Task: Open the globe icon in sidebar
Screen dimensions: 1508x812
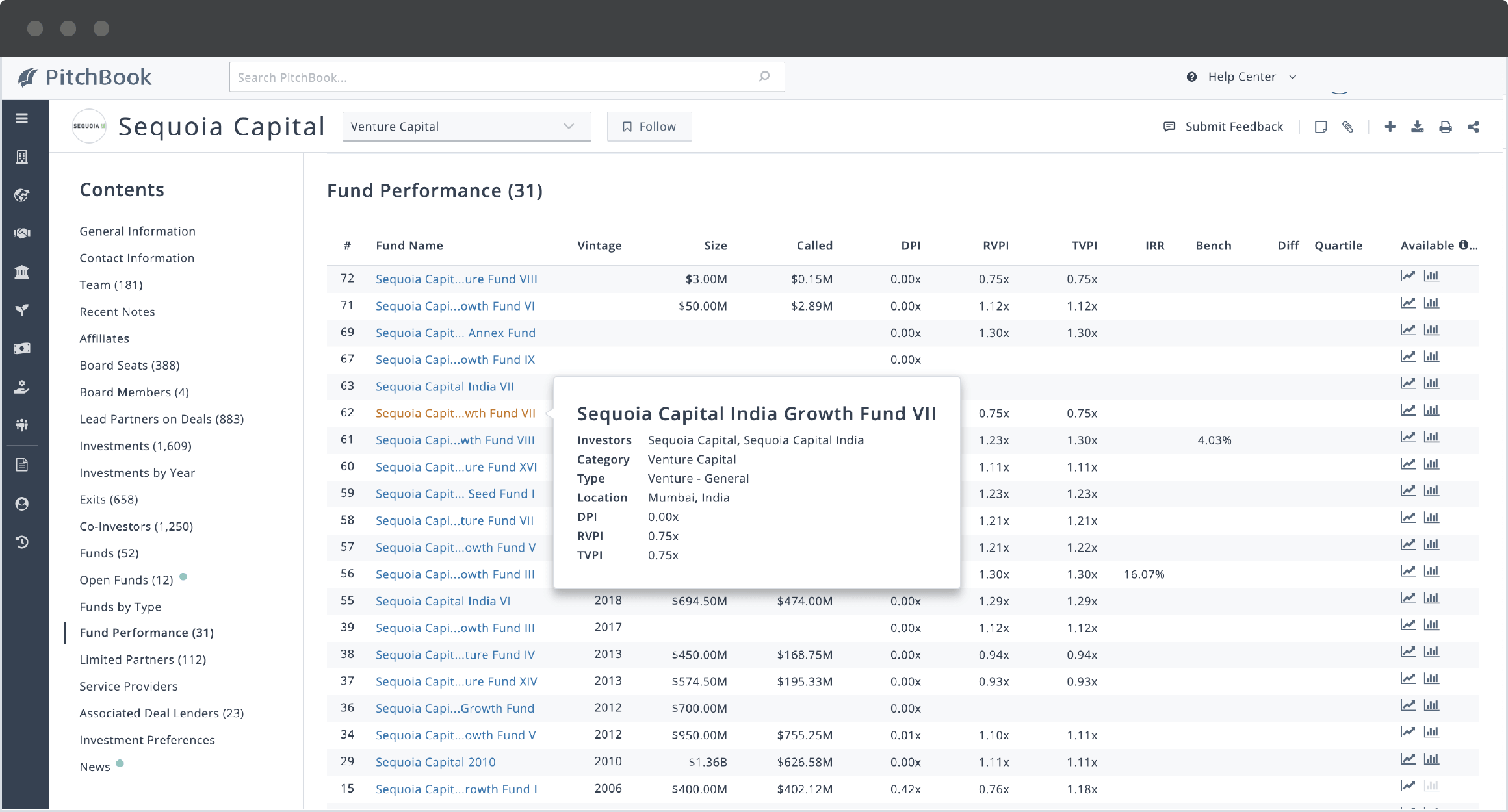Action: [x=22, y=195]
